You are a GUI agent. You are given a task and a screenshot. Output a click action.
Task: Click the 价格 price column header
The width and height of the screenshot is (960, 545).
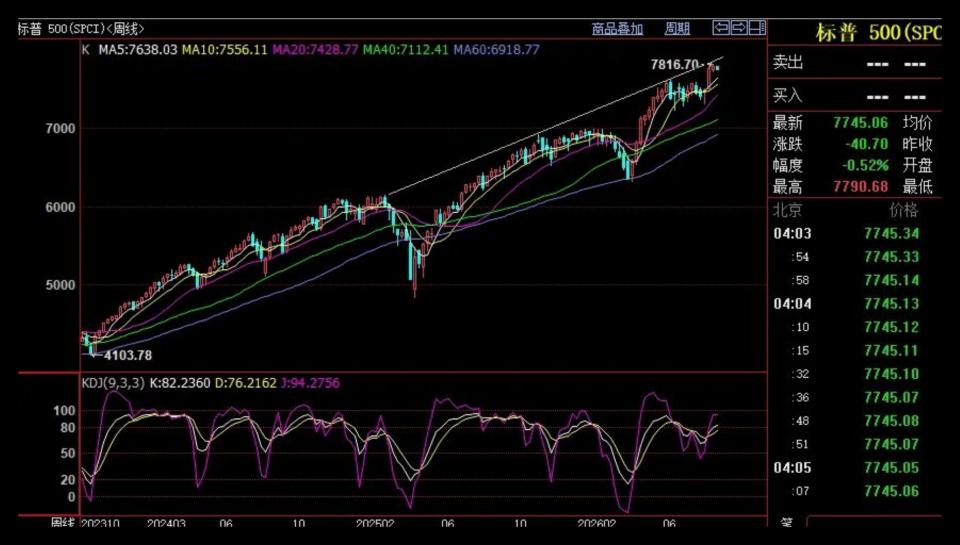point(904,210)
